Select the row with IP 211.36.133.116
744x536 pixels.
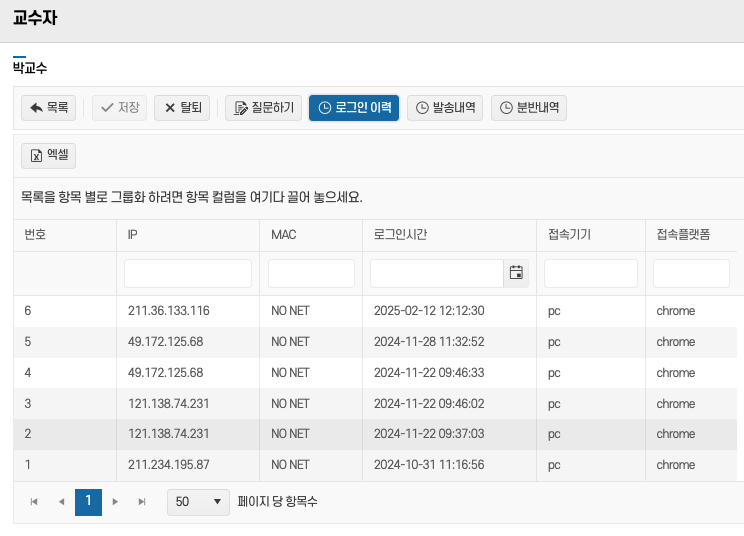169,311
